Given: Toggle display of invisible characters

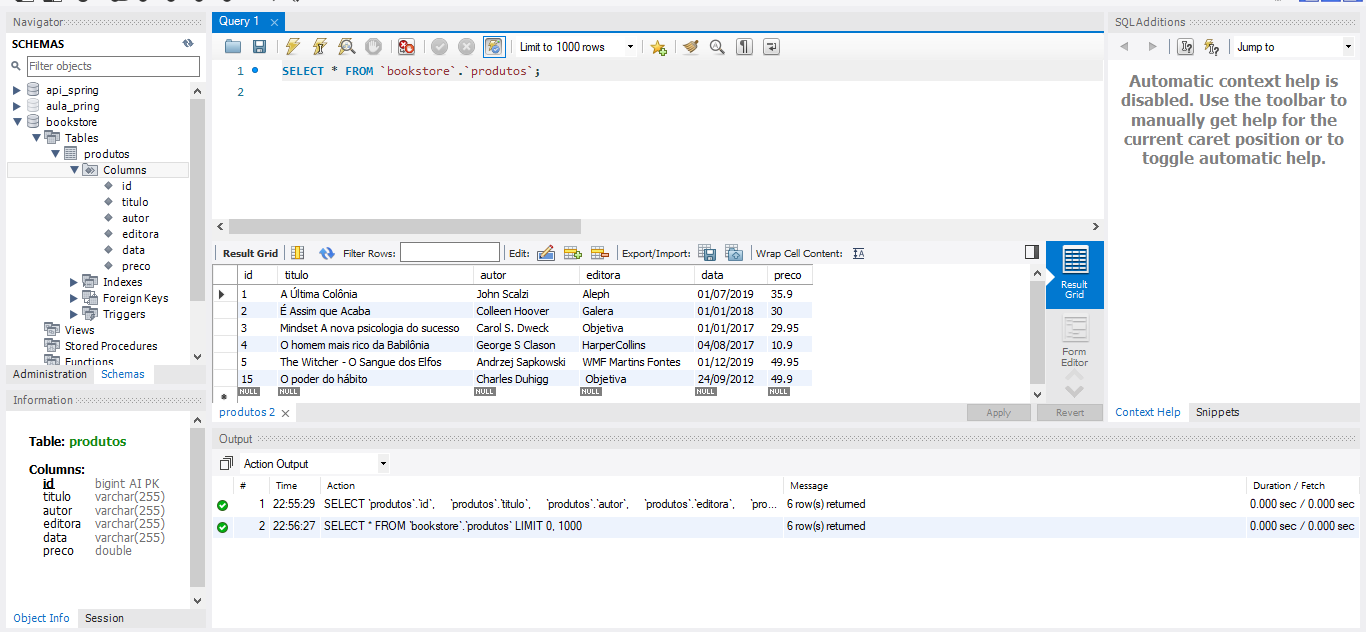Looking at the screenshot, I should (x=744, y=46).
